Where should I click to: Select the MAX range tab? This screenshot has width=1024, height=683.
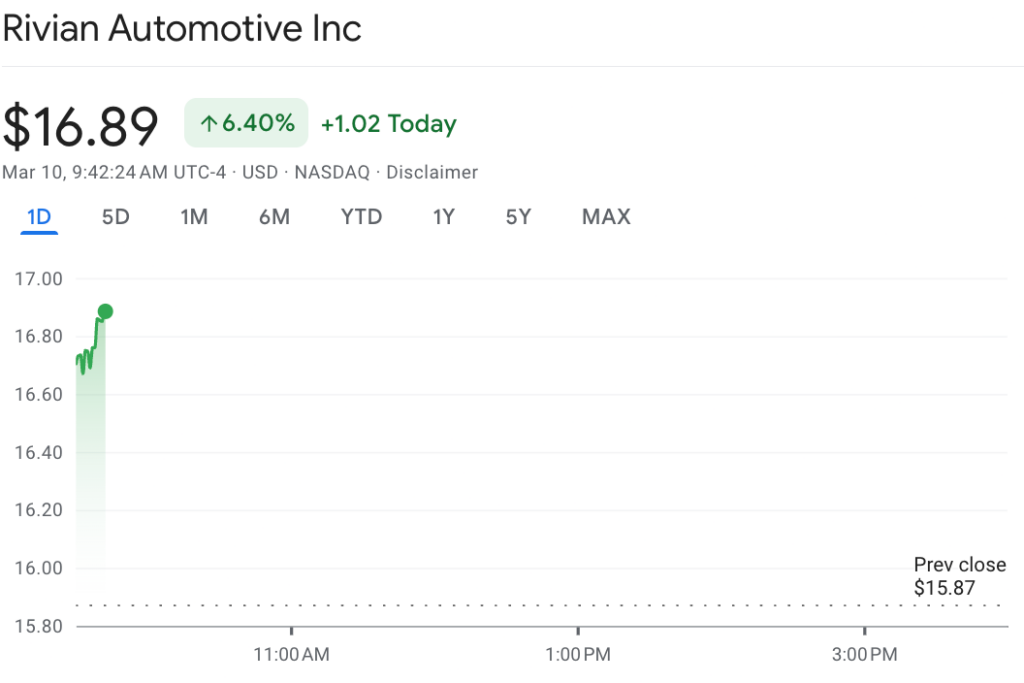pos(606,217)
